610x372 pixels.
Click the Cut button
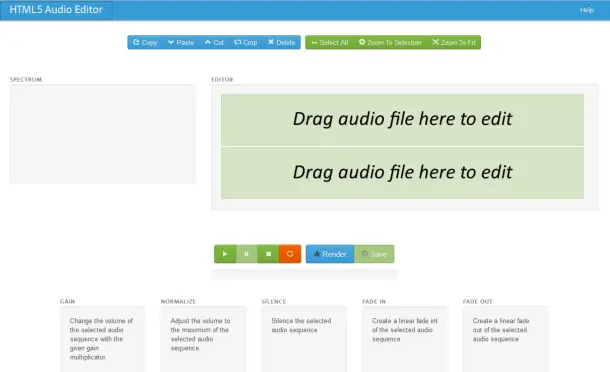[x=214, y=42]
